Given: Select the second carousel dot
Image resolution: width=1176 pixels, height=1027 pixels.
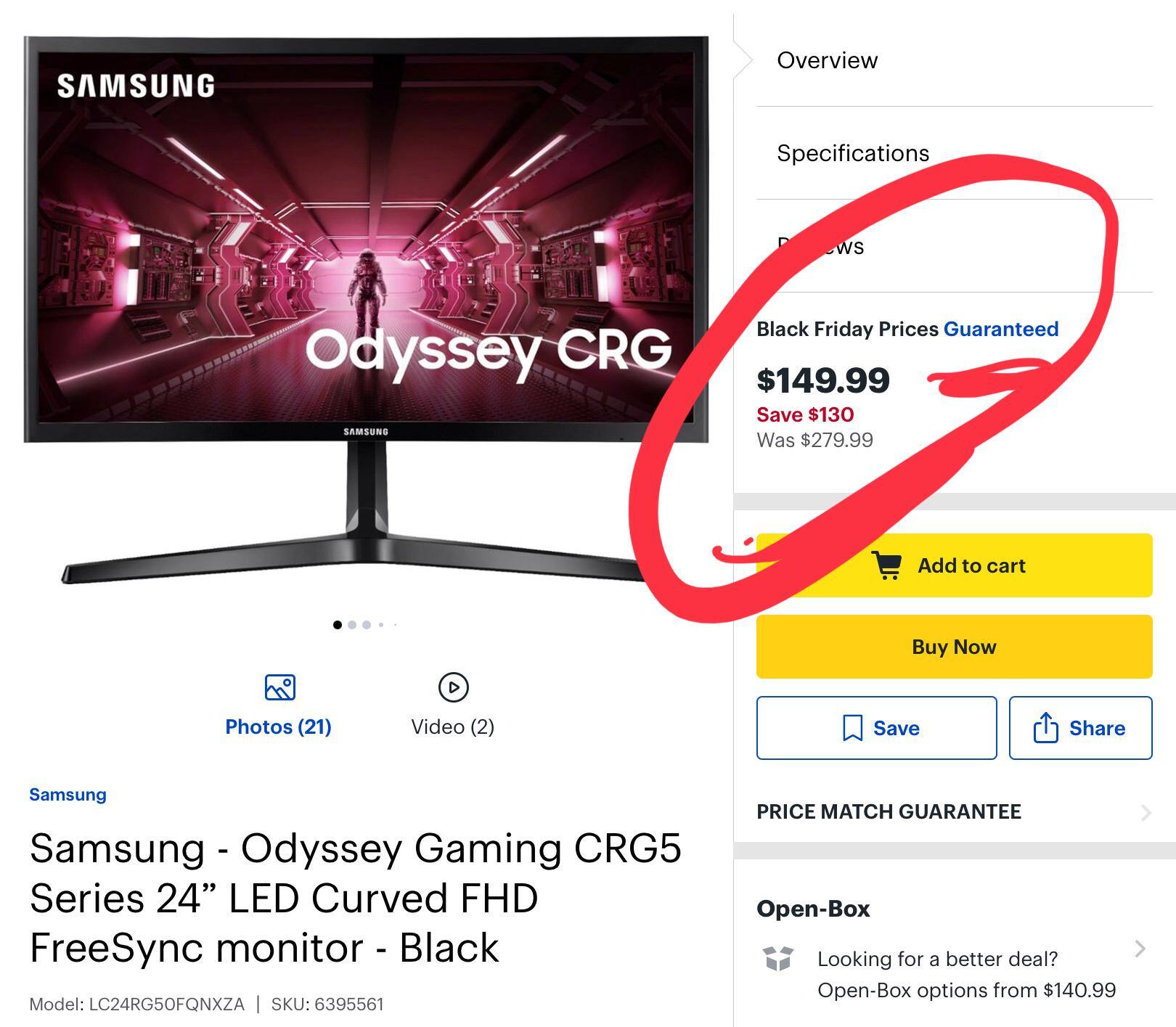Looking at the screenshot, I should coord(352,625).
